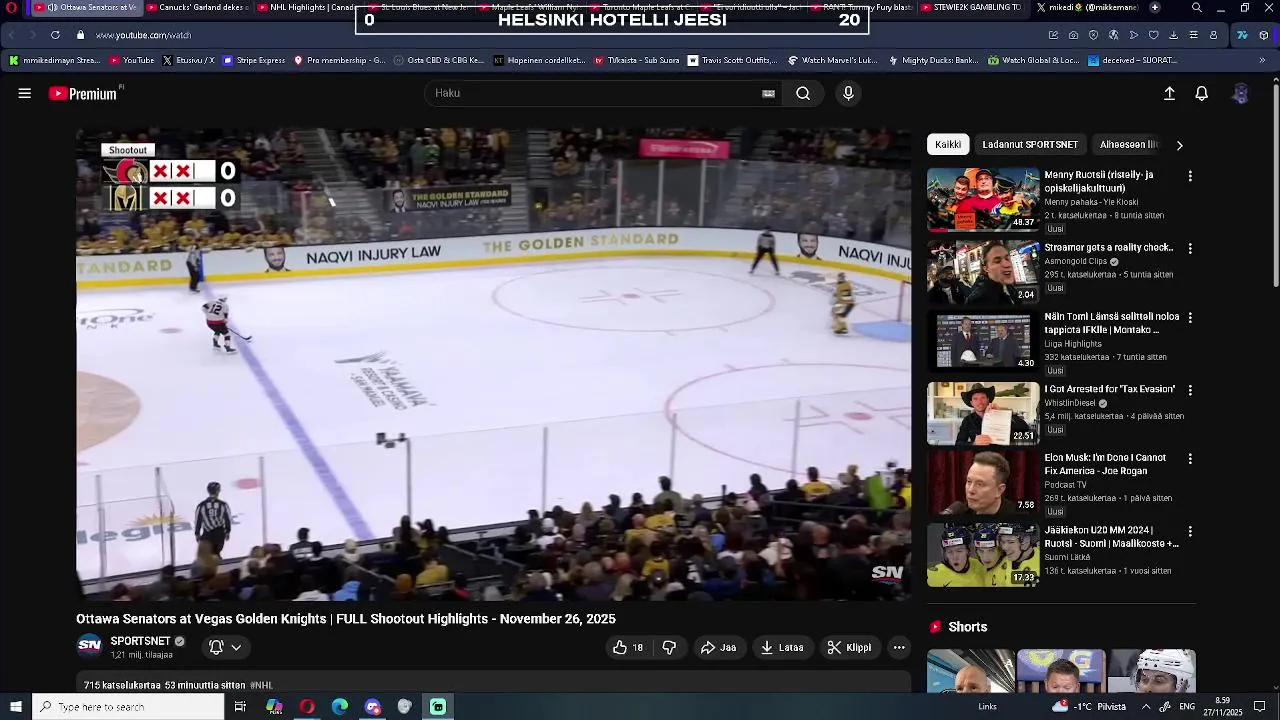Switch to Canucks' Garland dekes browser tab
The height and width of the screenshot is (720, 1280).
click(197, 7)
